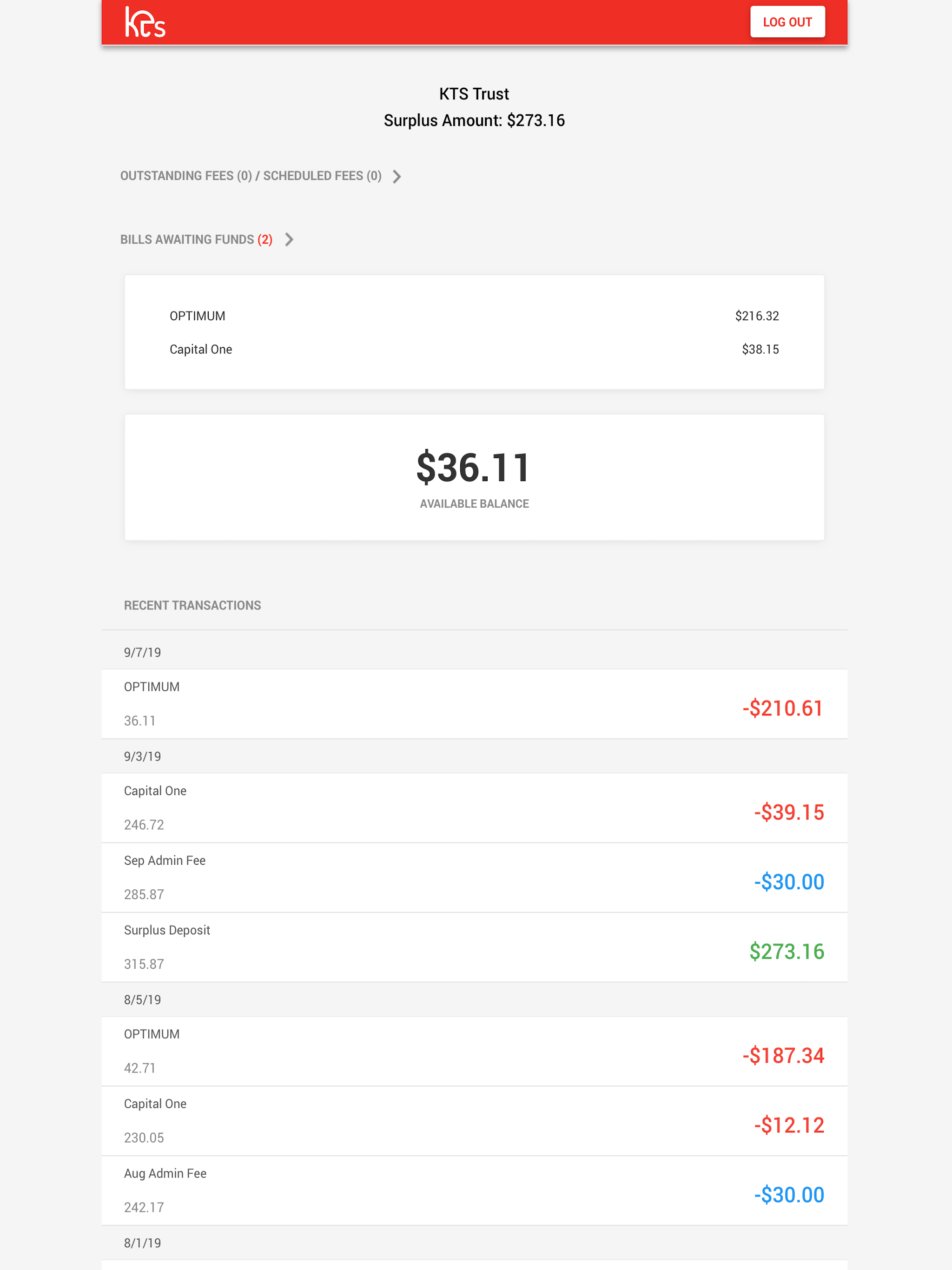952x1270 pixels.
Task: Open Aug Admin Fee transaction
Action: (474, 1191)
